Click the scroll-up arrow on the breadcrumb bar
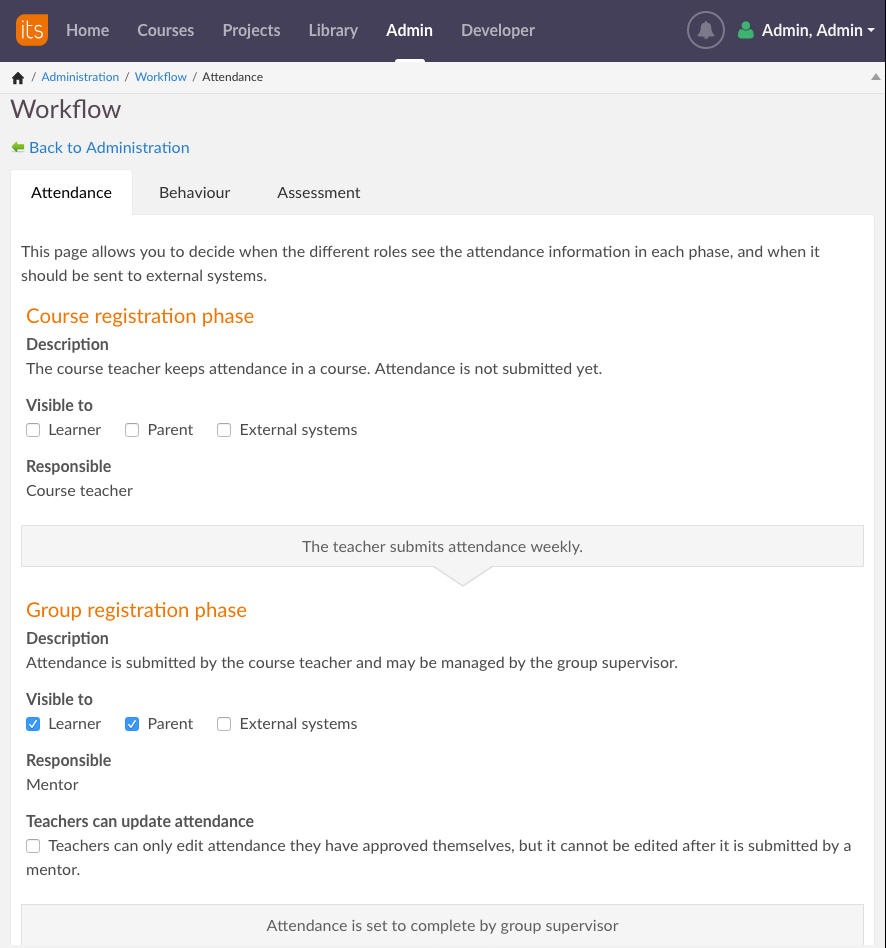The width and height of the screenshot is (886, 948). click(876, 77)
